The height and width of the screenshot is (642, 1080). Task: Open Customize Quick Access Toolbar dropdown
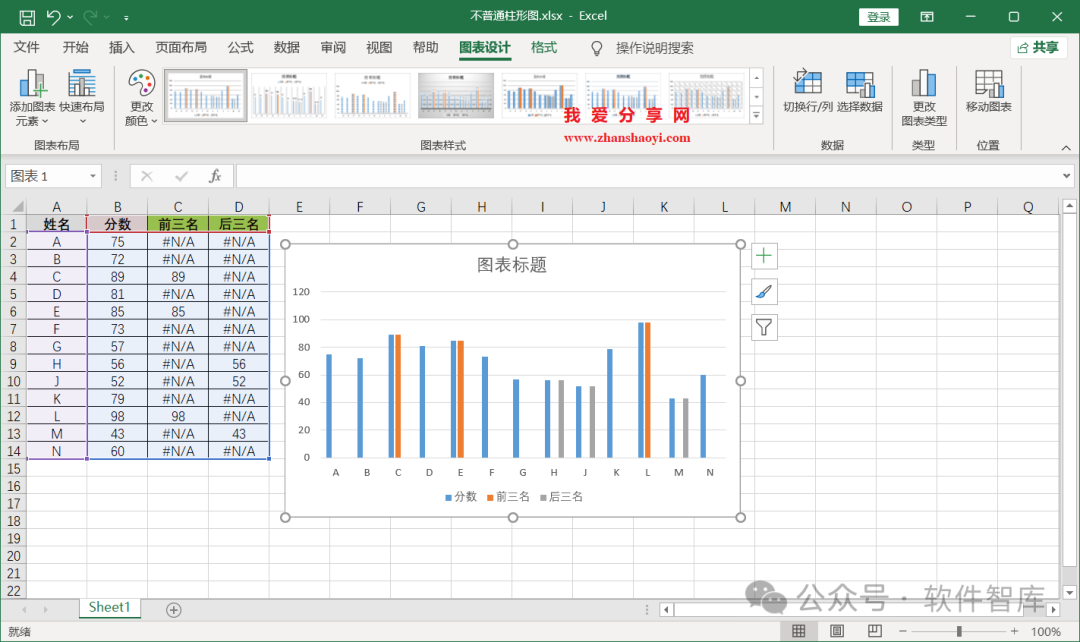[x=126, y=17]
